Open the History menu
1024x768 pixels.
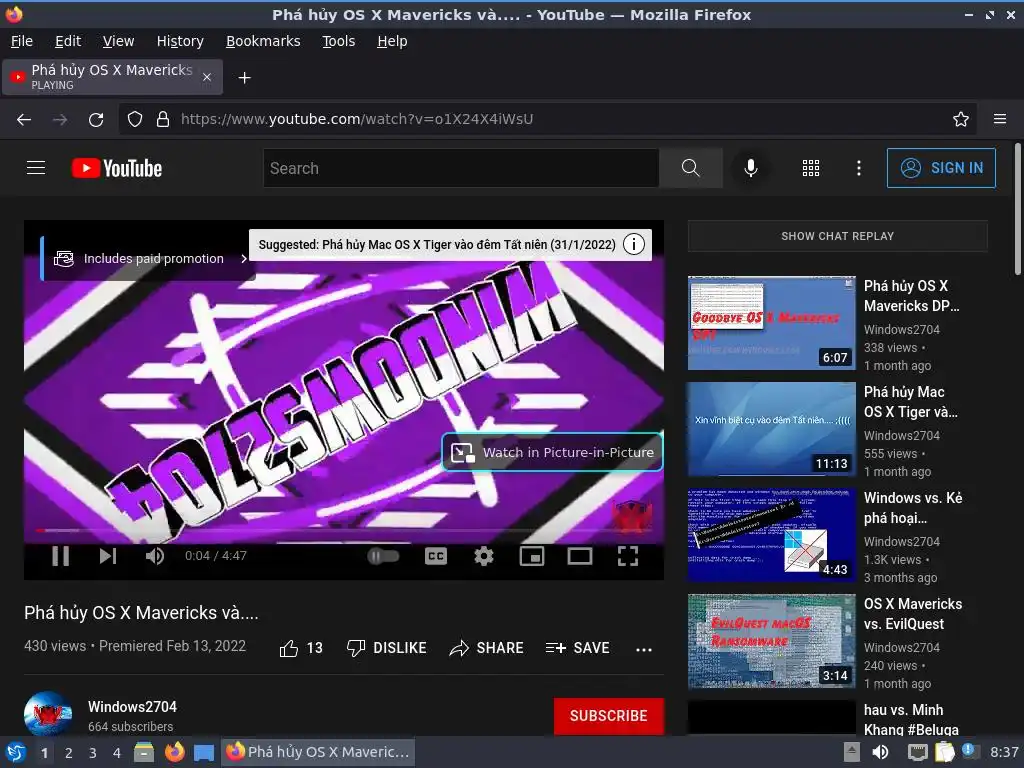(180, 41)
